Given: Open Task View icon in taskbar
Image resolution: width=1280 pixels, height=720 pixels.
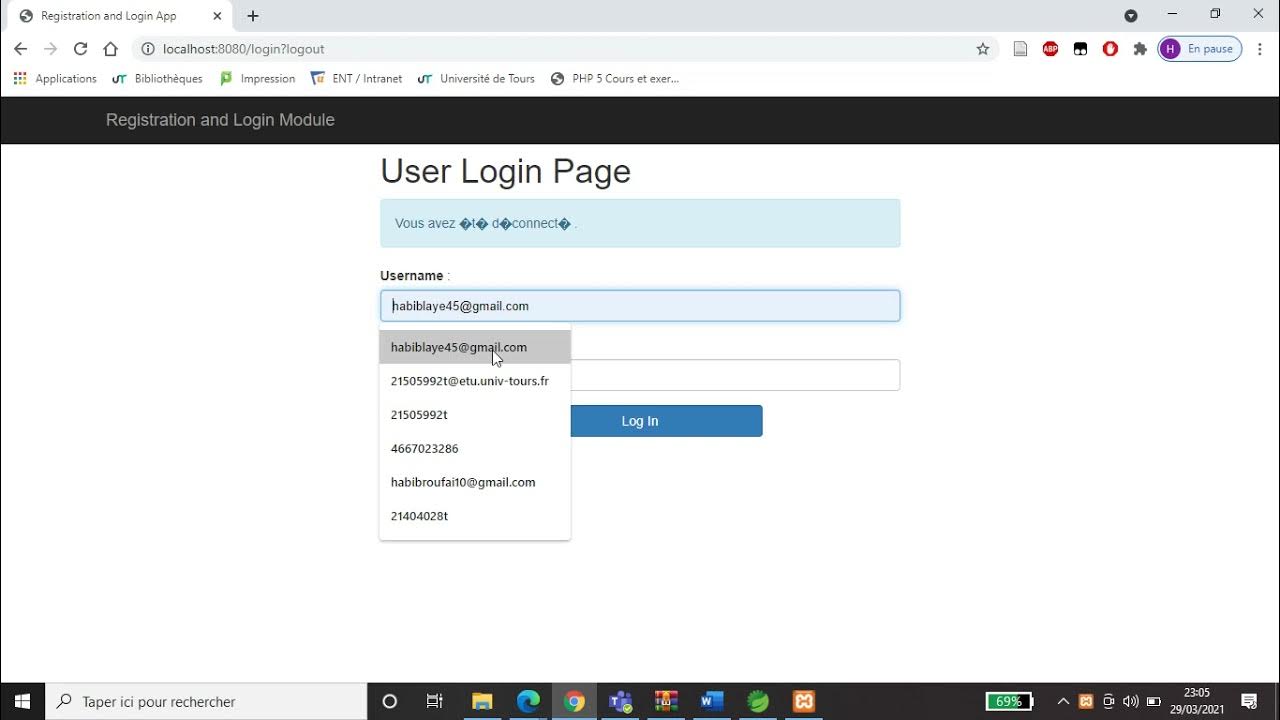Looking at the screenshot, I should [x=434, y=702].
